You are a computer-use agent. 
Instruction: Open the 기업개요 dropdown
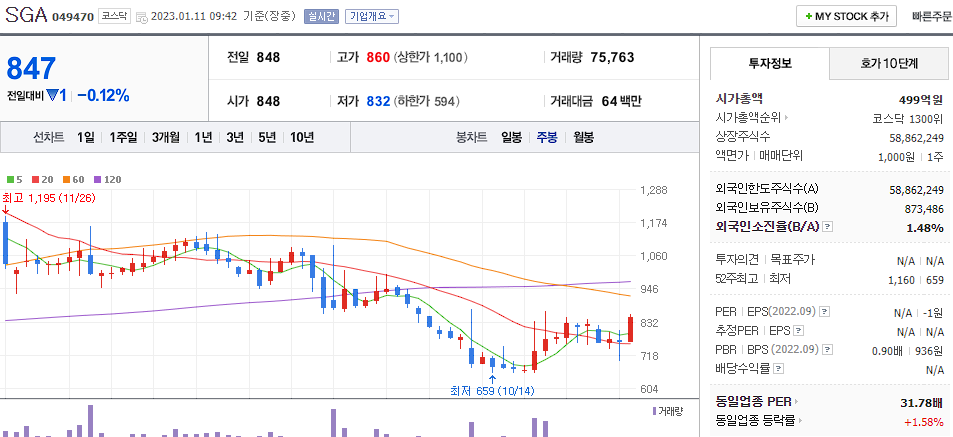tap(372, 16)
